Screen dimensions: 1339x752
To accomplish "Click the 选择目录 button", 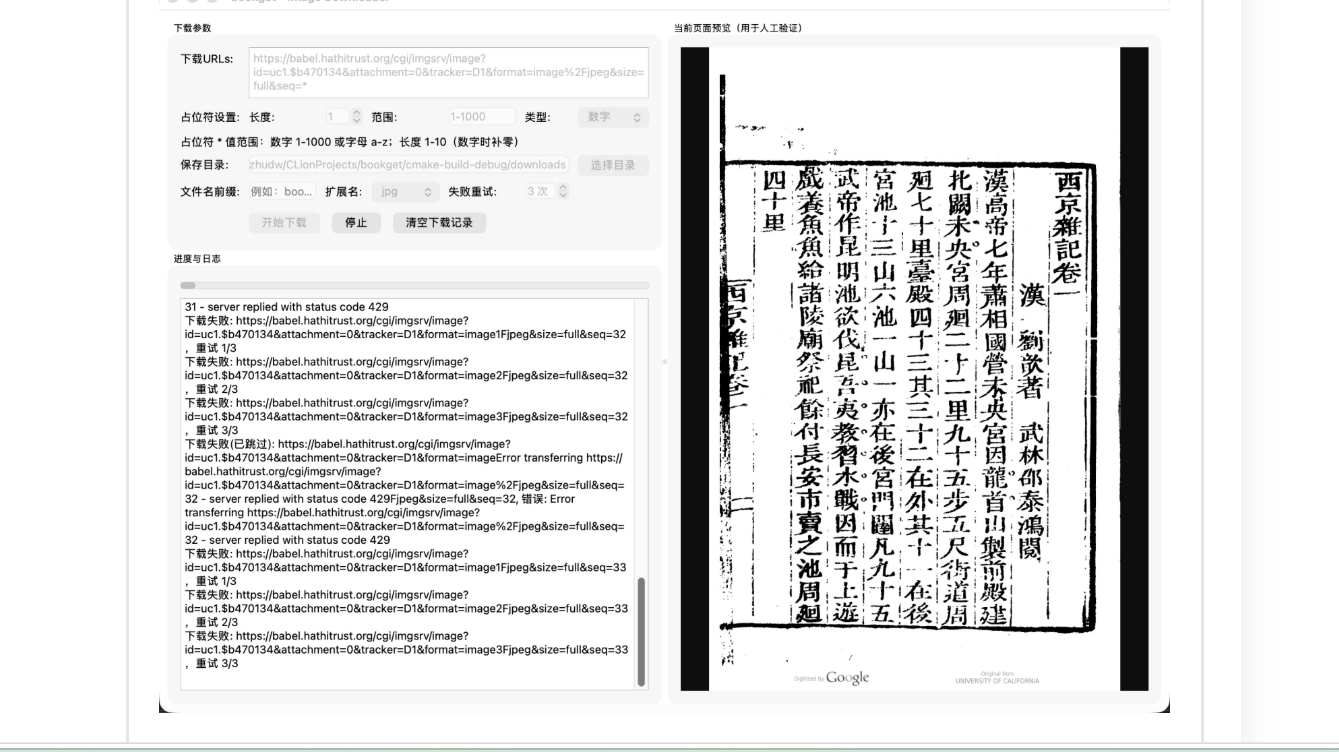I will [x=613, y=165].
